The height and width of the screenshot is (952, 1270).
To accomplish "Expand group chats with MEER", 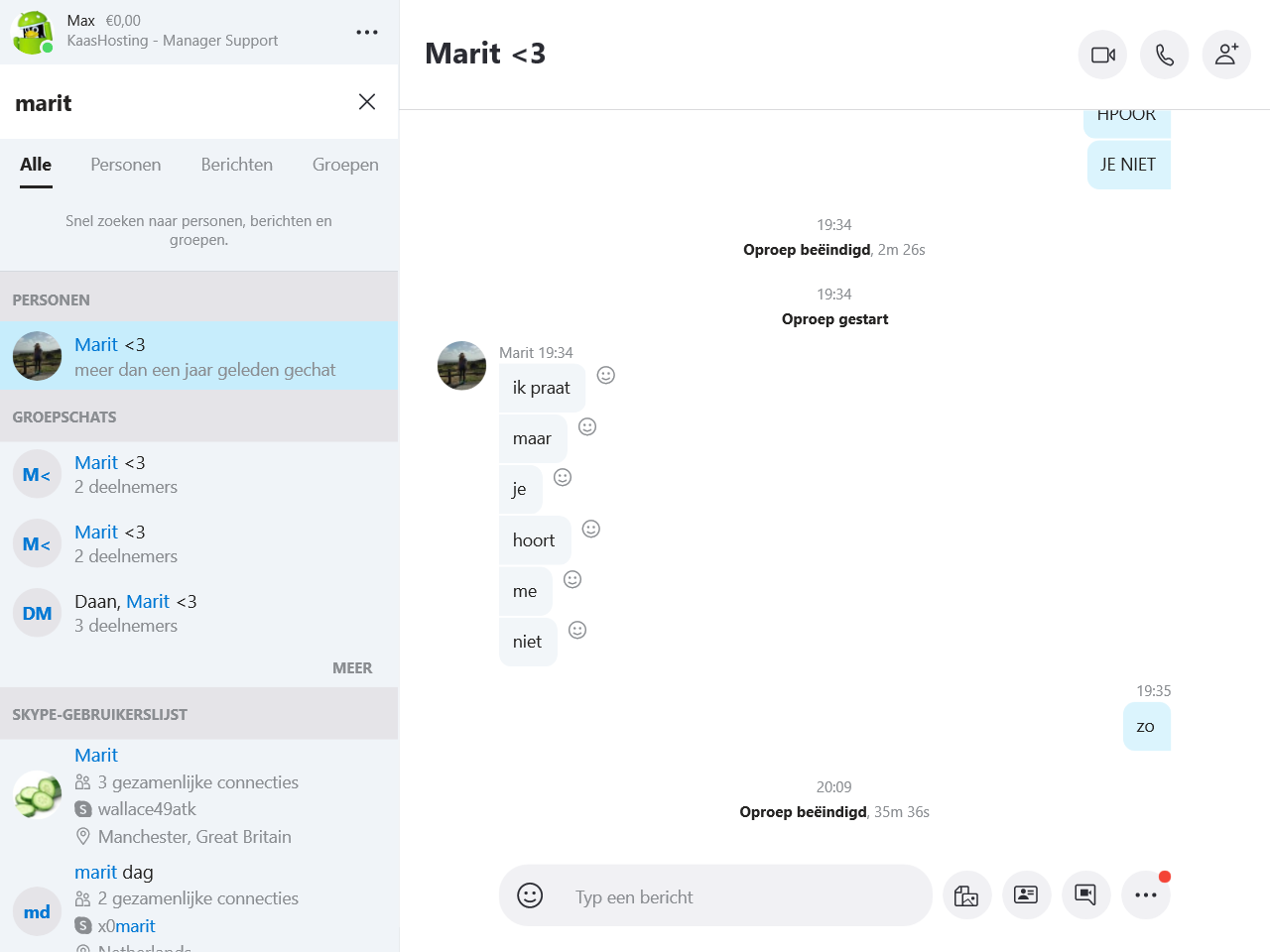I will click(x=352, y=668).
